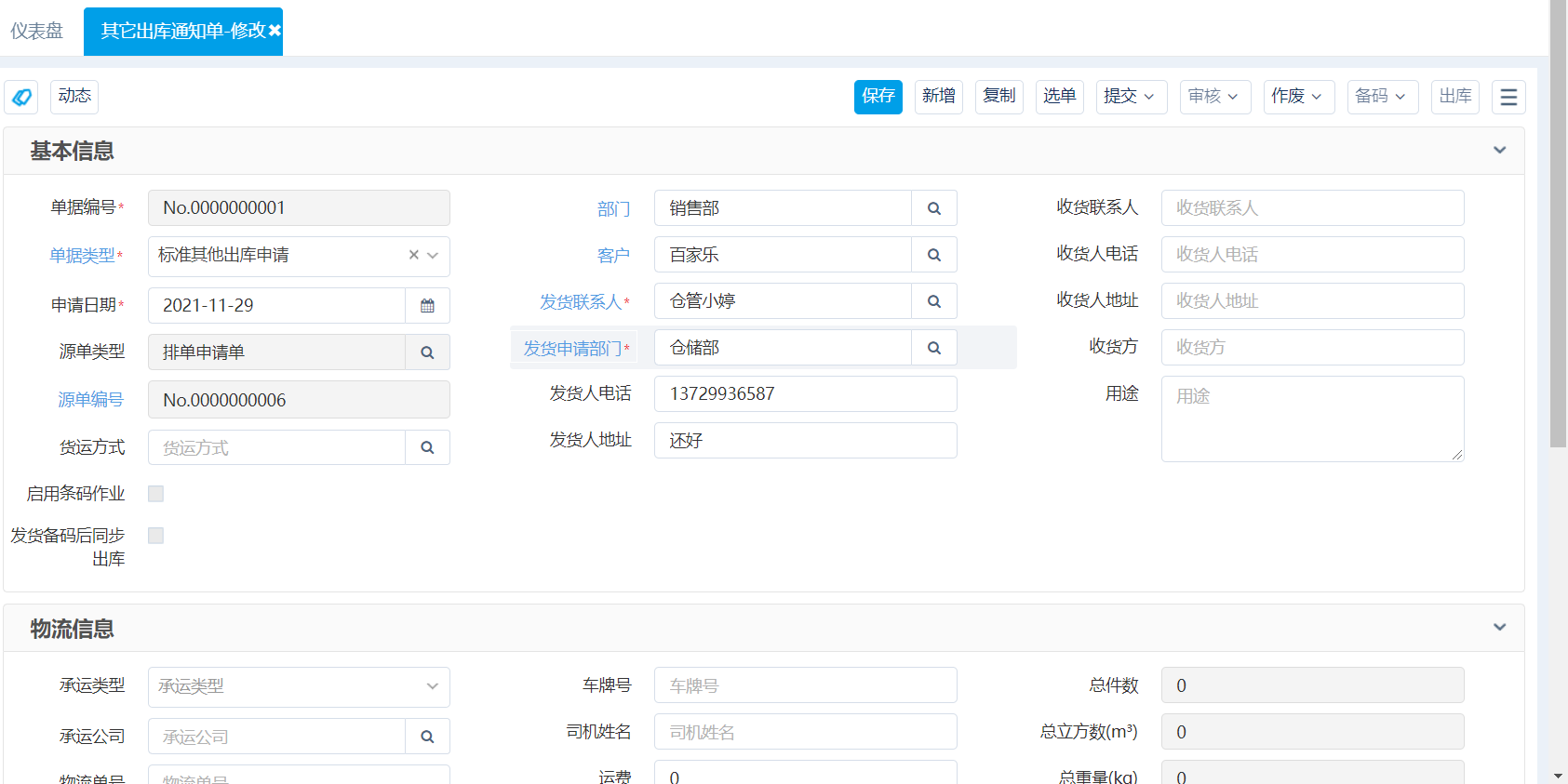Focus the 承运公司 input field
1568x784 pixels.
[x=277, y=737]
